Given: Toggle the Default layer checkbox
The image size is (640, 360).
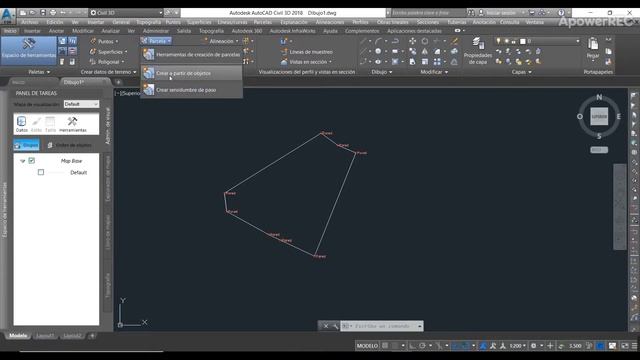Looking at the screenshot, I should tap(41, 172).
